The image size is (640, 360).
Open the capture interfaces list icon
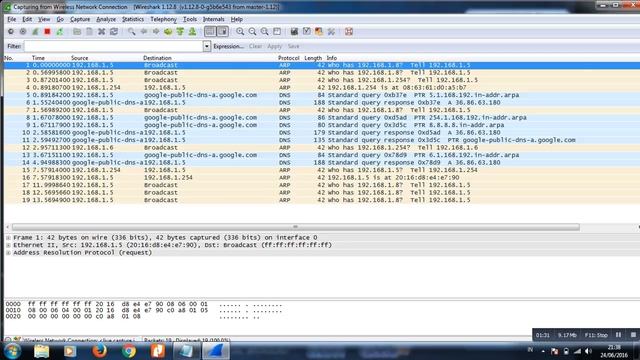coord(11,31)
